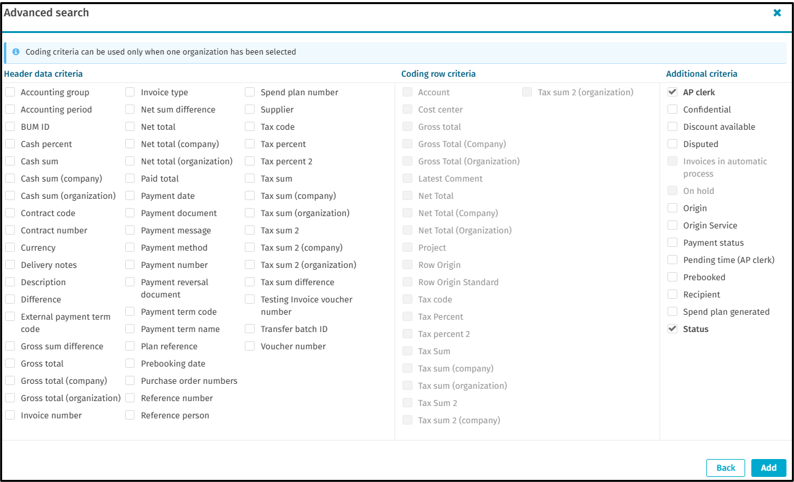794x482 pixels.
Task: Check the Discount available option
Action: 673,127
